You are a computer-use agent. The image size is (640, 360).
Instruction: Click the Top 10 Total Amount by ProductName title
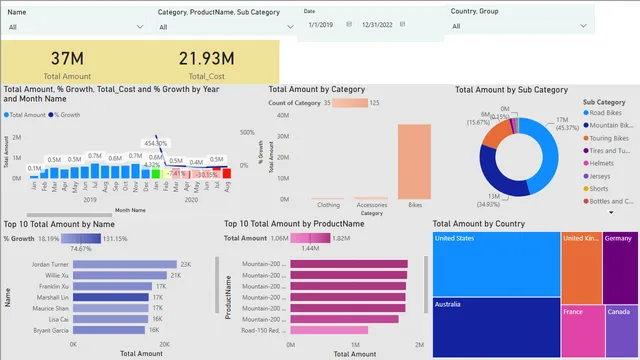point(294,224)
